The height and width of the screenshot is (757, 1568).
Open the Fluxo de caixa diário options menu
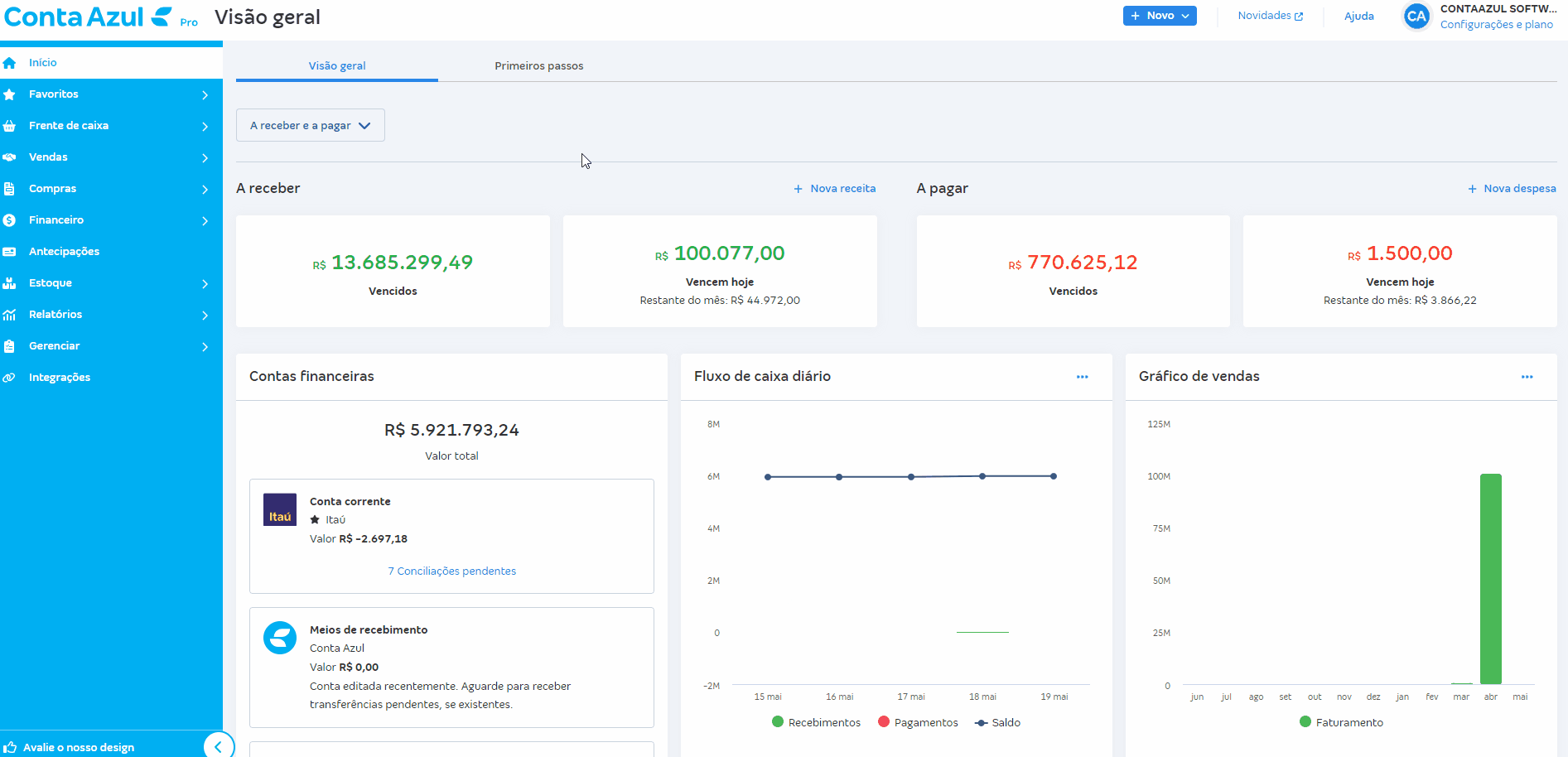1082,377
